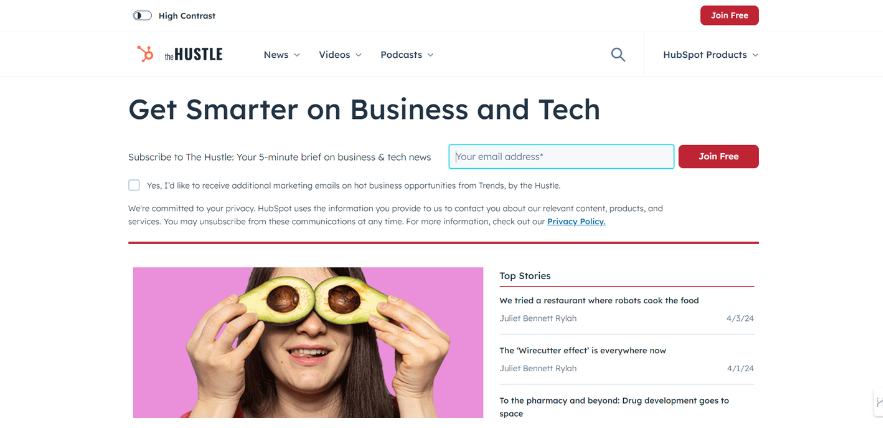This screenshot has width=883, height=428.
Task: Open the Podcasts dropdown menu
Action: click(407, 55)
